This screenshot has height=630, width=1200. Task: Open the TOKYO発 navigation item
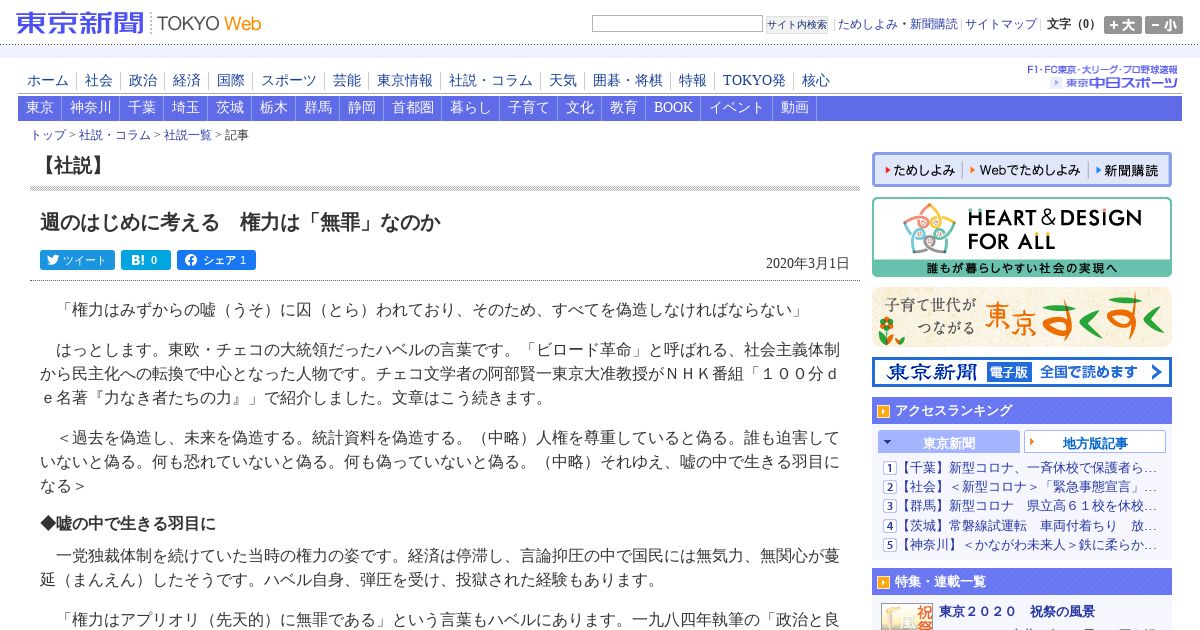pos(754,80)
